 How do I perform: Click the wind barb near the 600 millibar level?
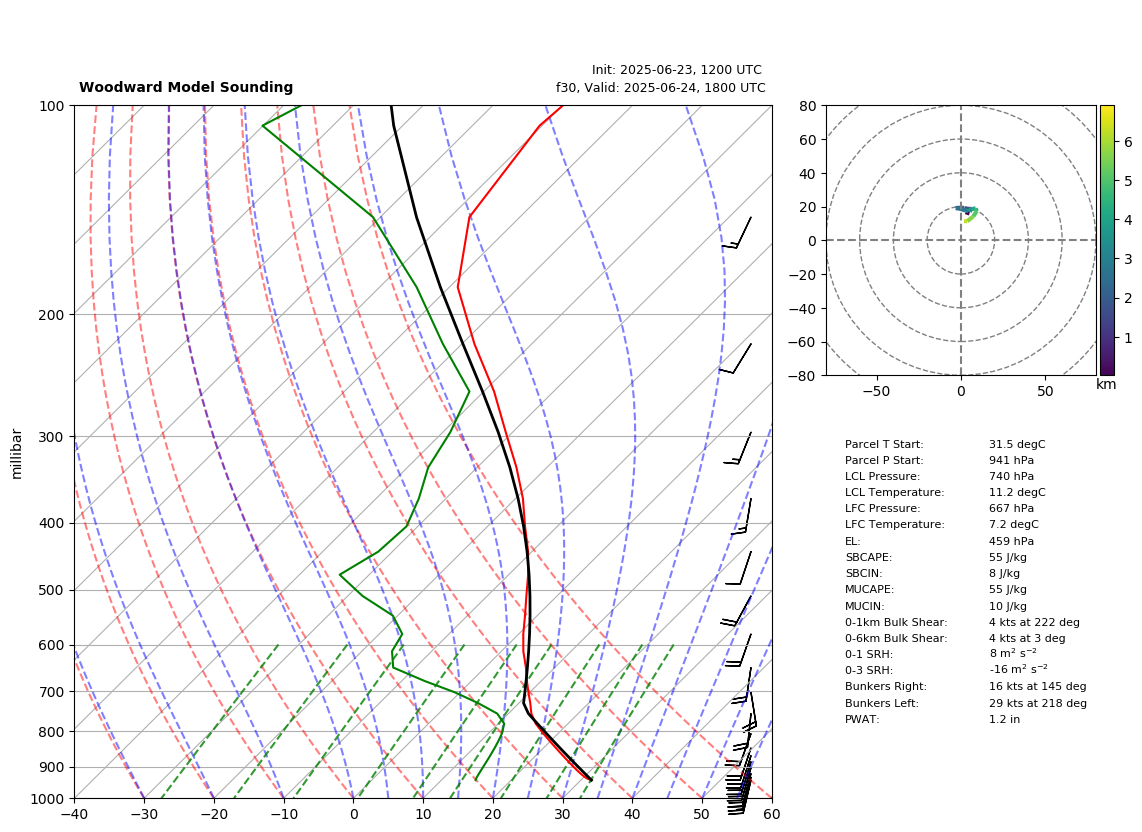pos(738,651)
